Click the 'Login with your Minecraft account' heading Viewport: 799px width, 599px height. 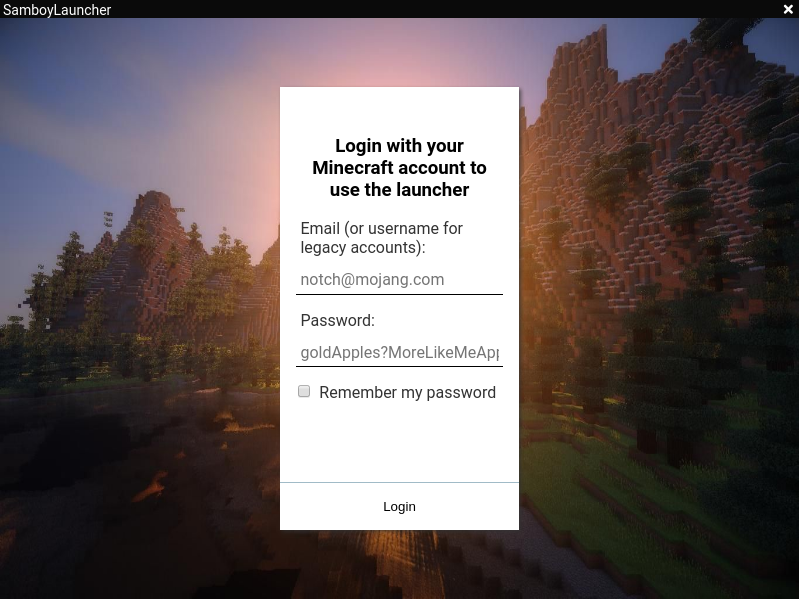click(x=399, y=168)
